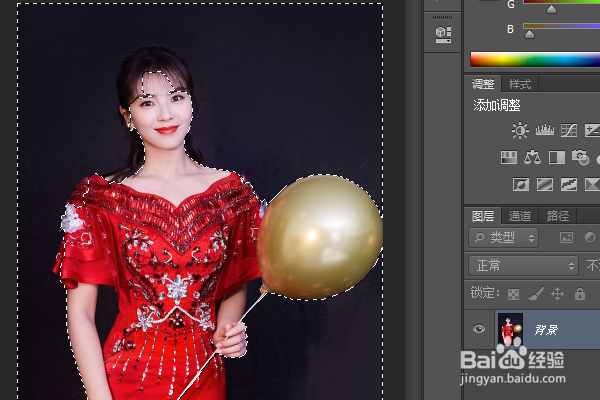This screenshot has height=400, width=600.
Task: Add a Hue/Saturation adjustment
Action: (509, 157)
